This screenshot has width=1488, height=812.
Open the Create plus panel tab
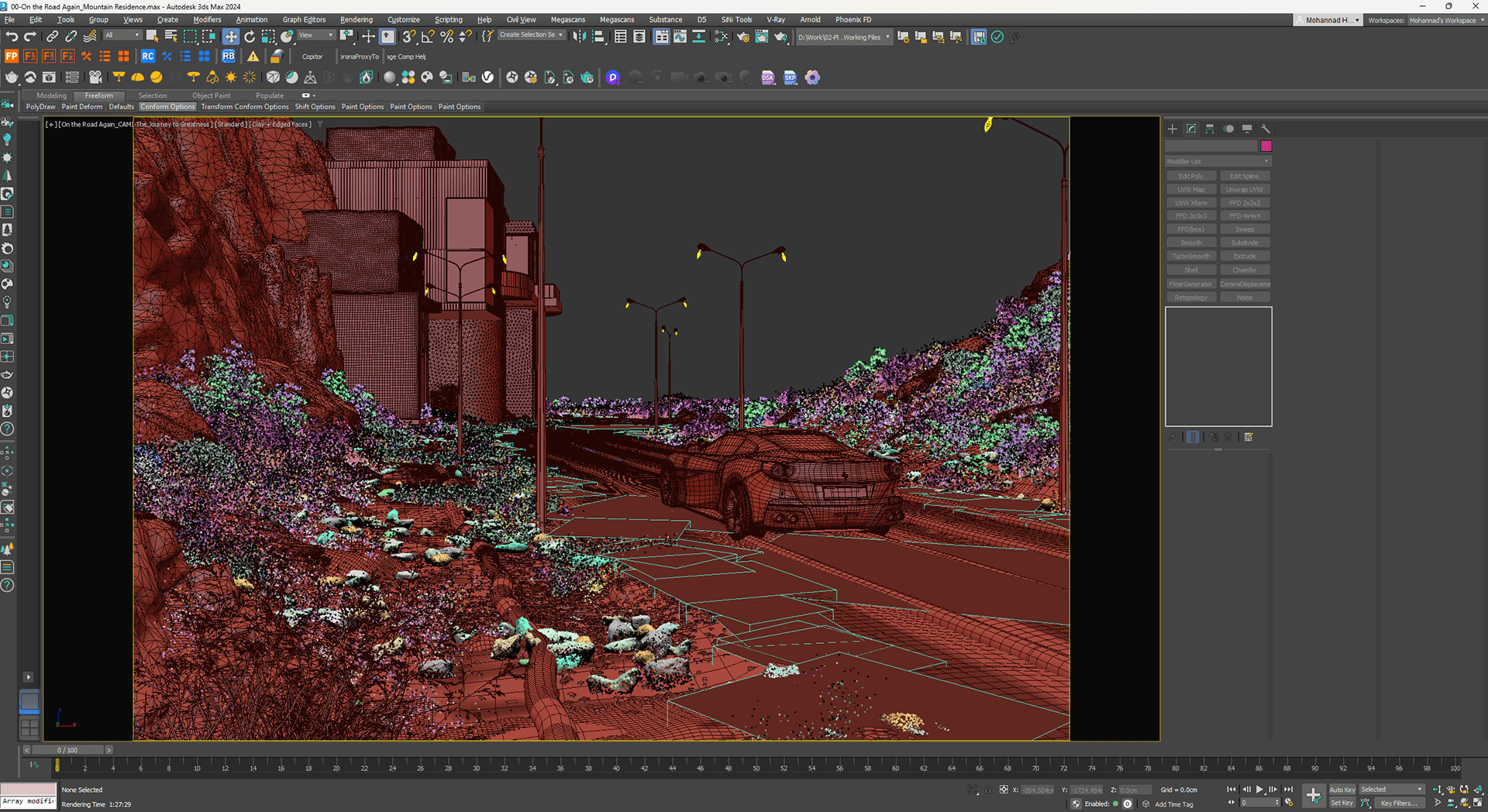1173,129
